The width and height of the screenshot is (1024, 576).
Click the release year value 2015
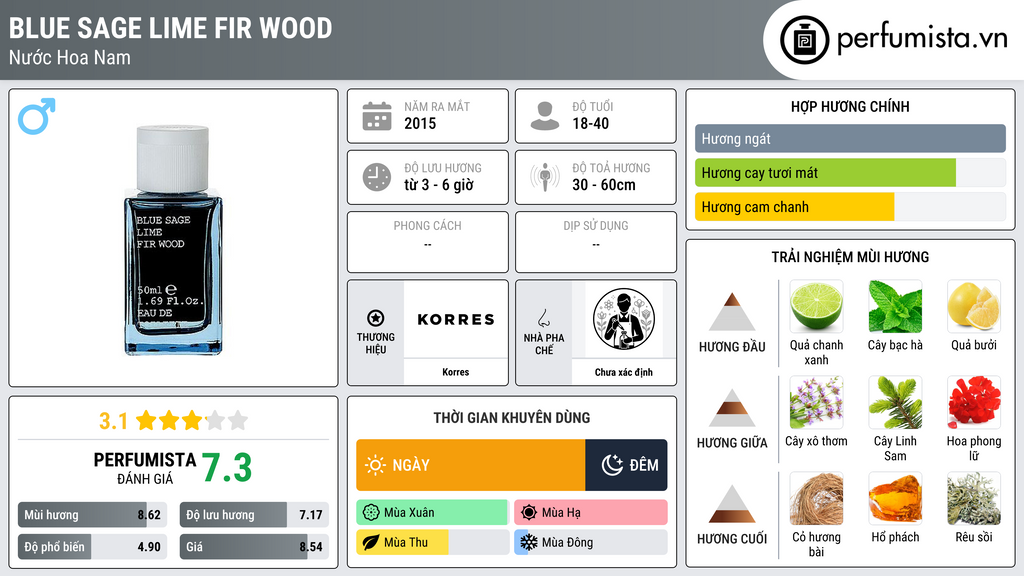click(420, 123)
